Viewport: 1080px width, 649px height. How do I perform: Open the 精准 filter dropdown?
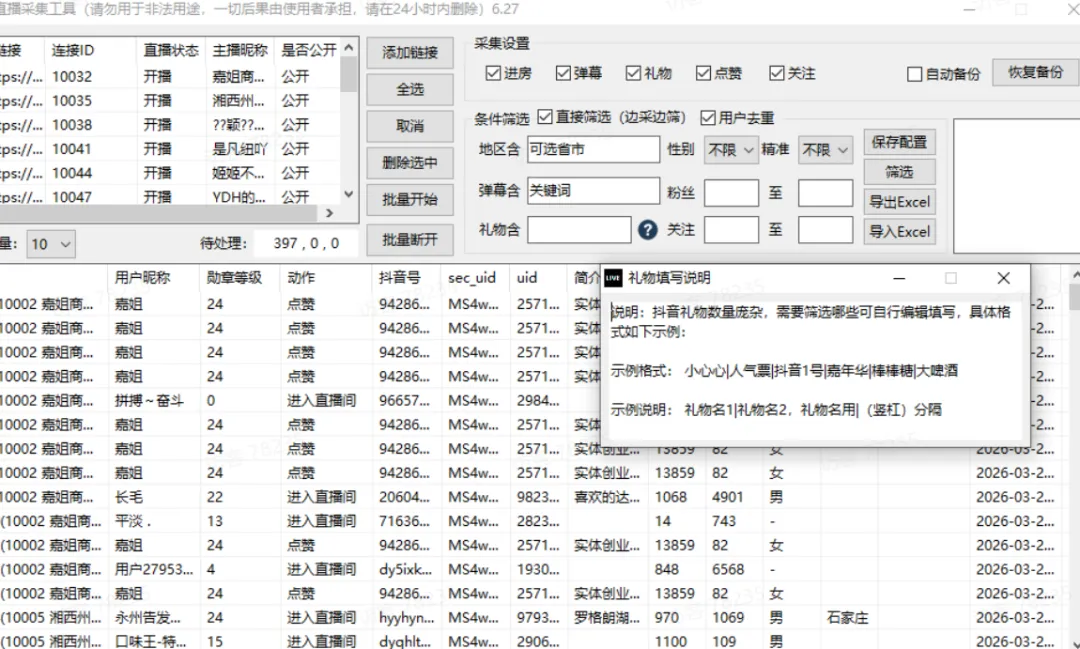tap(827, 149)
